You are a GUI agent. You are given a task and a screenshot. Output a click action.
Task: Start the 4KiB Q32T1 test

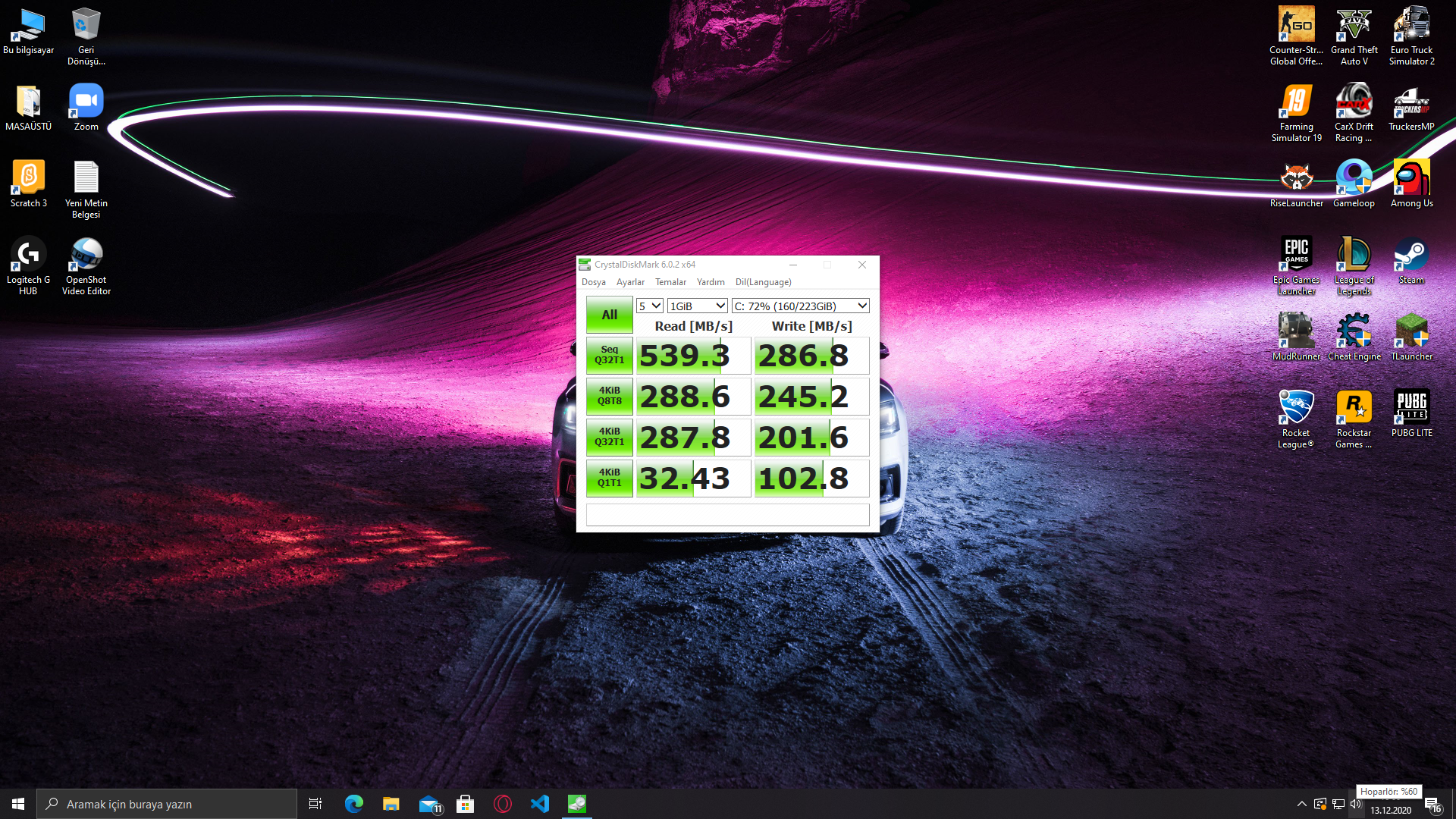pos(610,437)
